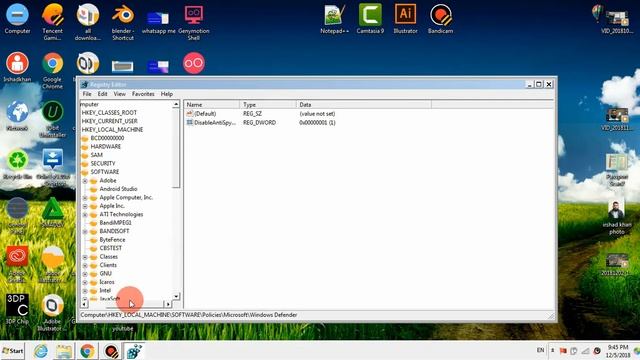Viewport: 640px width, 360px height.
Task: Launch Illustrator desktop shortcut
Action: tap(405, 19)
